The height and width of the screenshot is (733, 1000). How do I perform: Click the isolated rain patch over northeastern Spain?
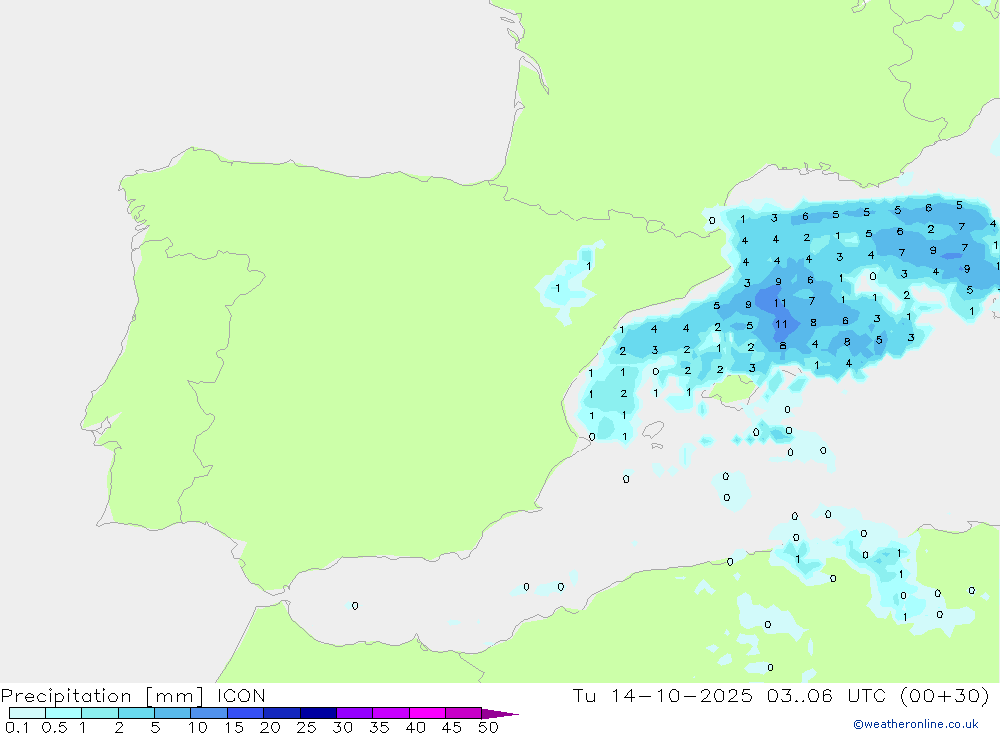point(571,283)
